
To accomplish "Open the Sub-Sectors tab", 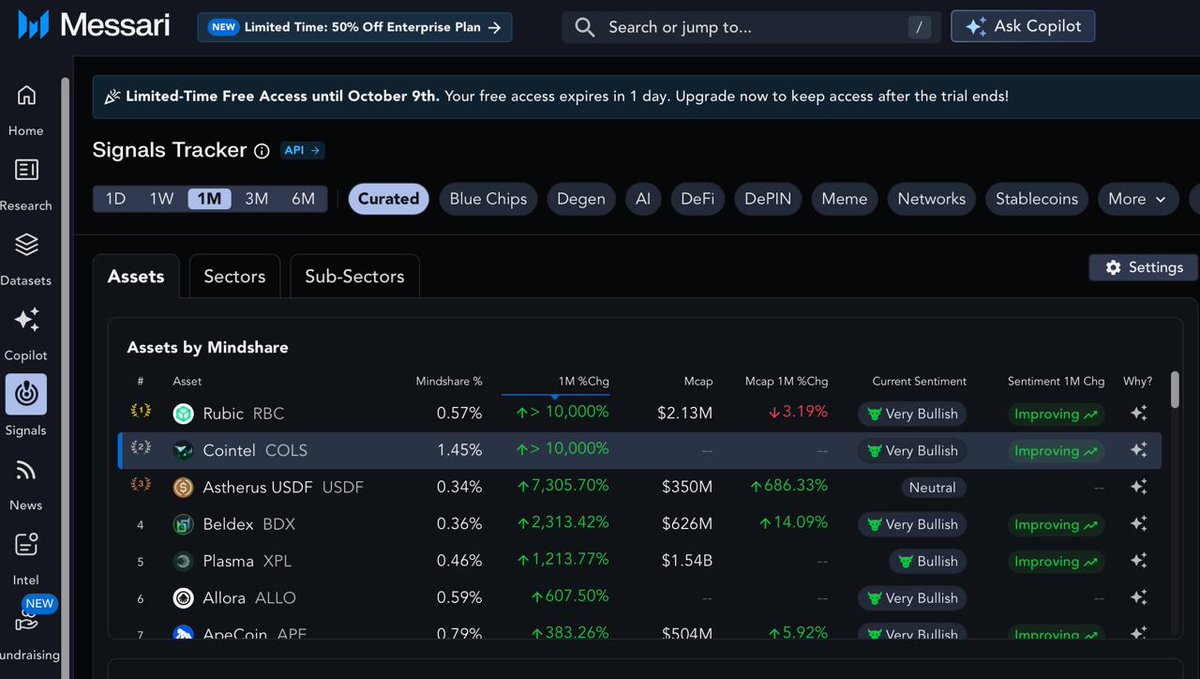I will (354, 276).
